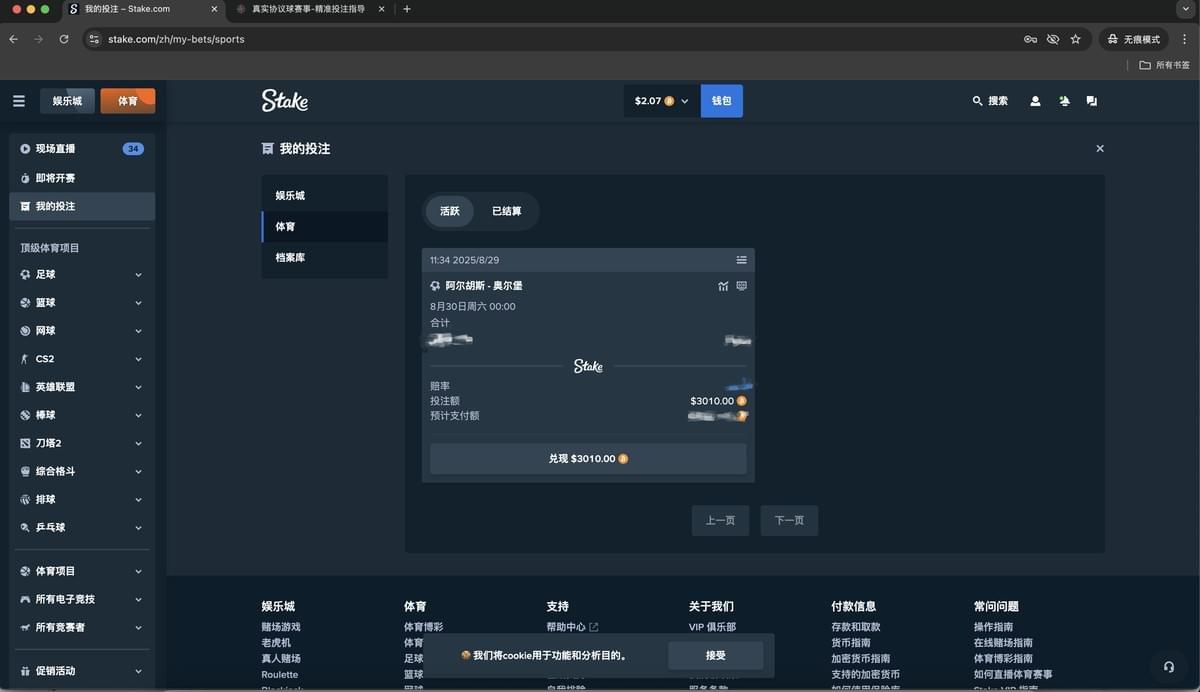The image size is (1200, 692).
Task: Click the bet slip list icon
Action: (x=741, y=260)
